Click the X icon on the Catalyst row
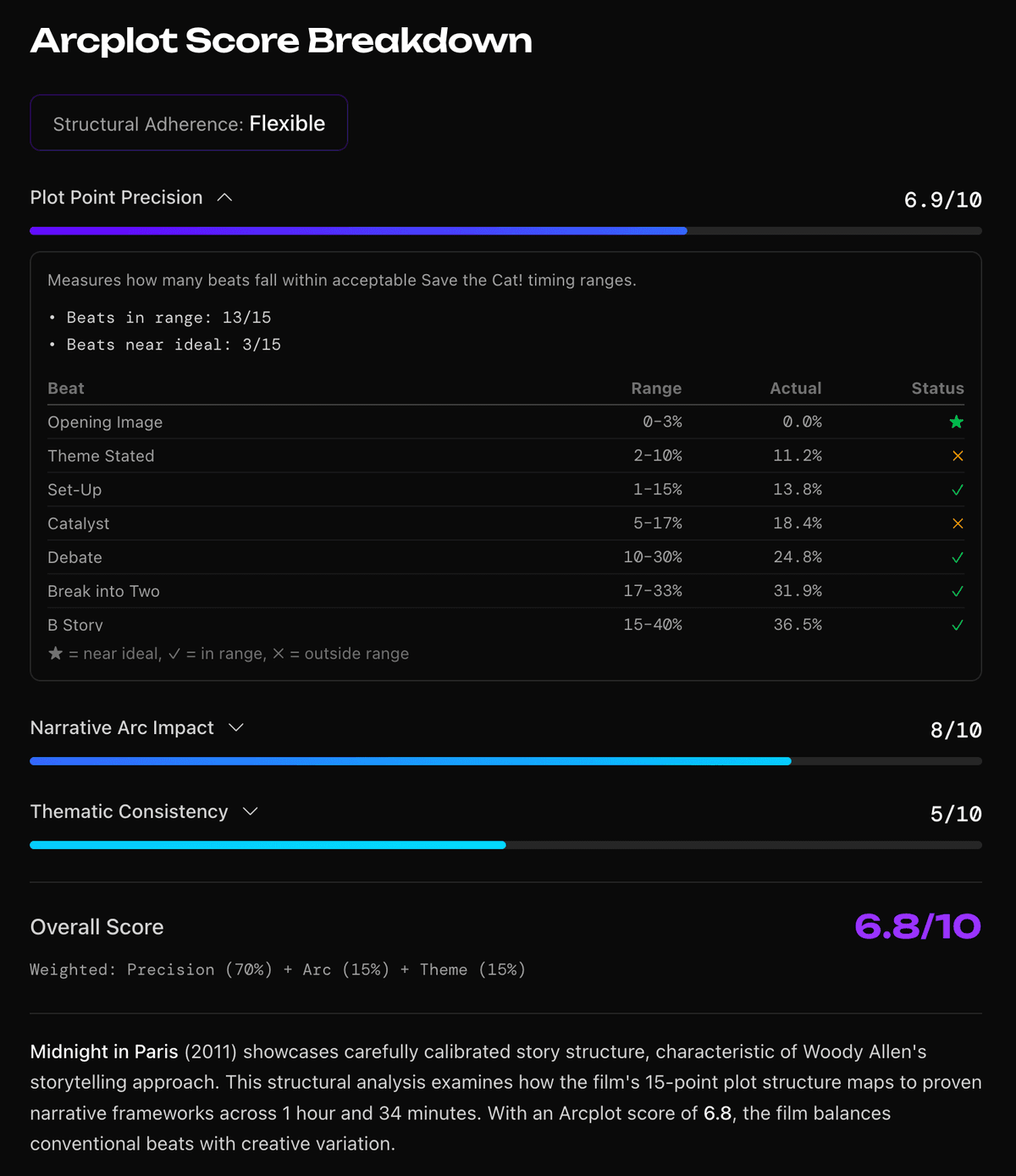Screen dimensions: 1016x1176 click(956, 523)
